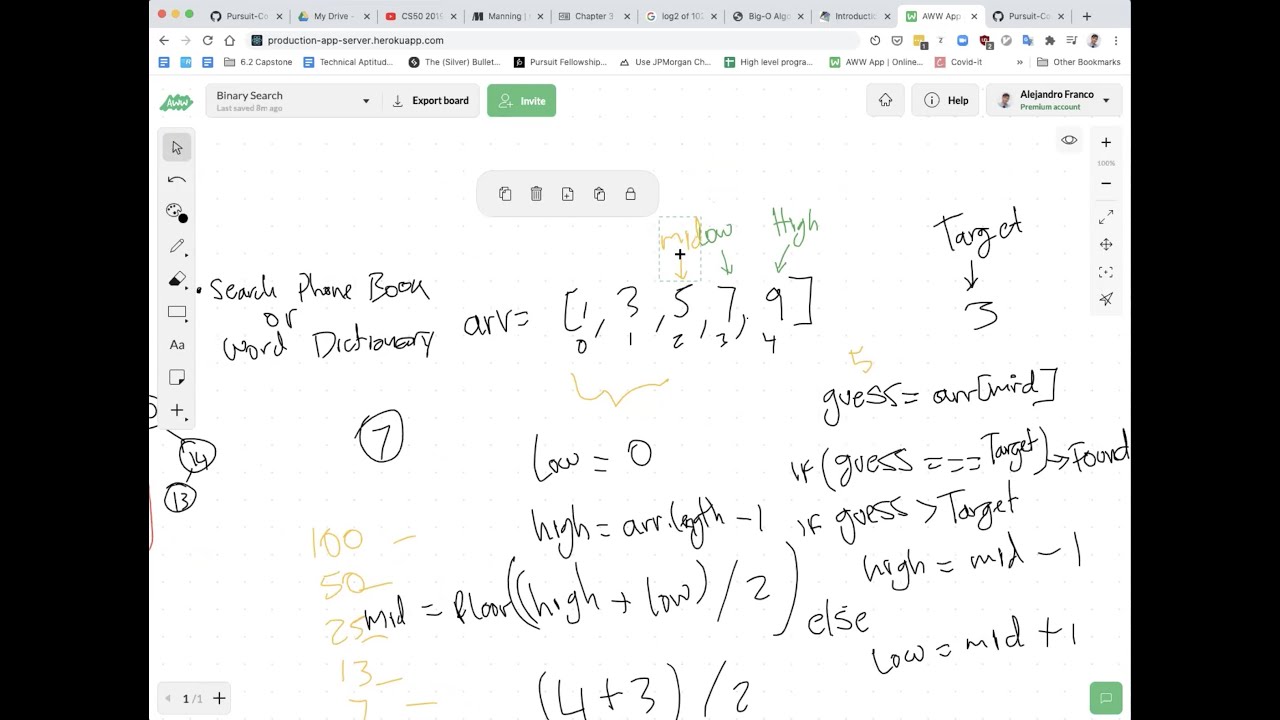This screenshot has height=720, width=1280.
Task: Switch to the My Drive browser tab
Action: [x=333, y=16]
